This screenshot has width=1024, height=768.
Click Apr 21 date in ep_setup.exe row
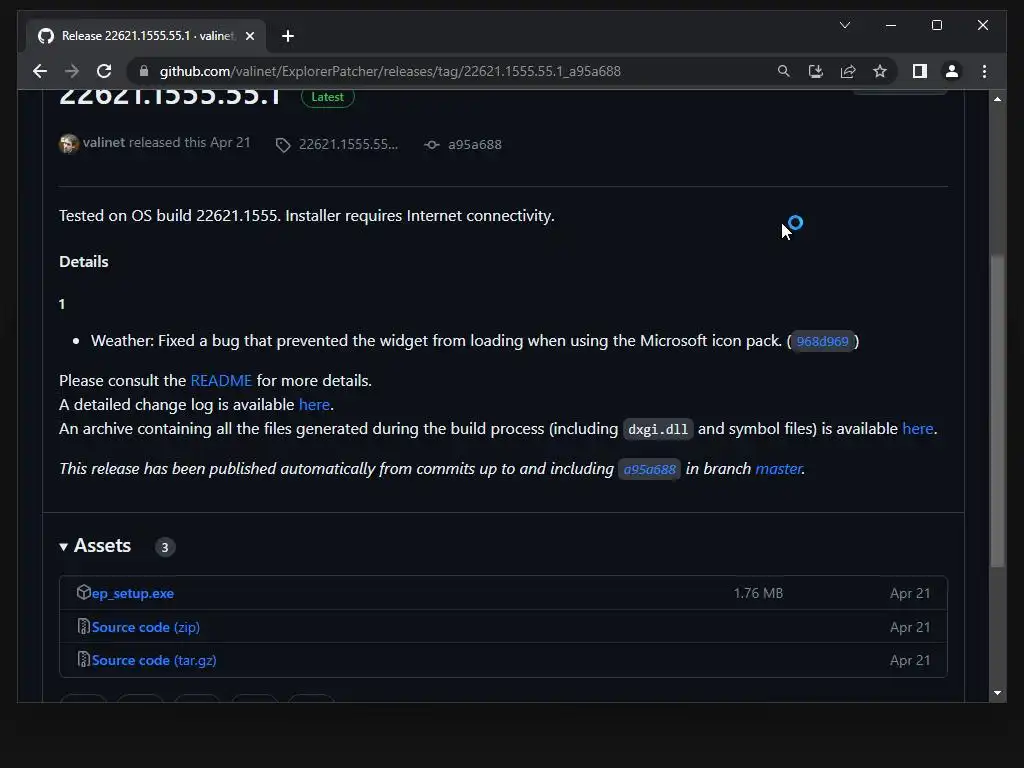click(910, 593)
